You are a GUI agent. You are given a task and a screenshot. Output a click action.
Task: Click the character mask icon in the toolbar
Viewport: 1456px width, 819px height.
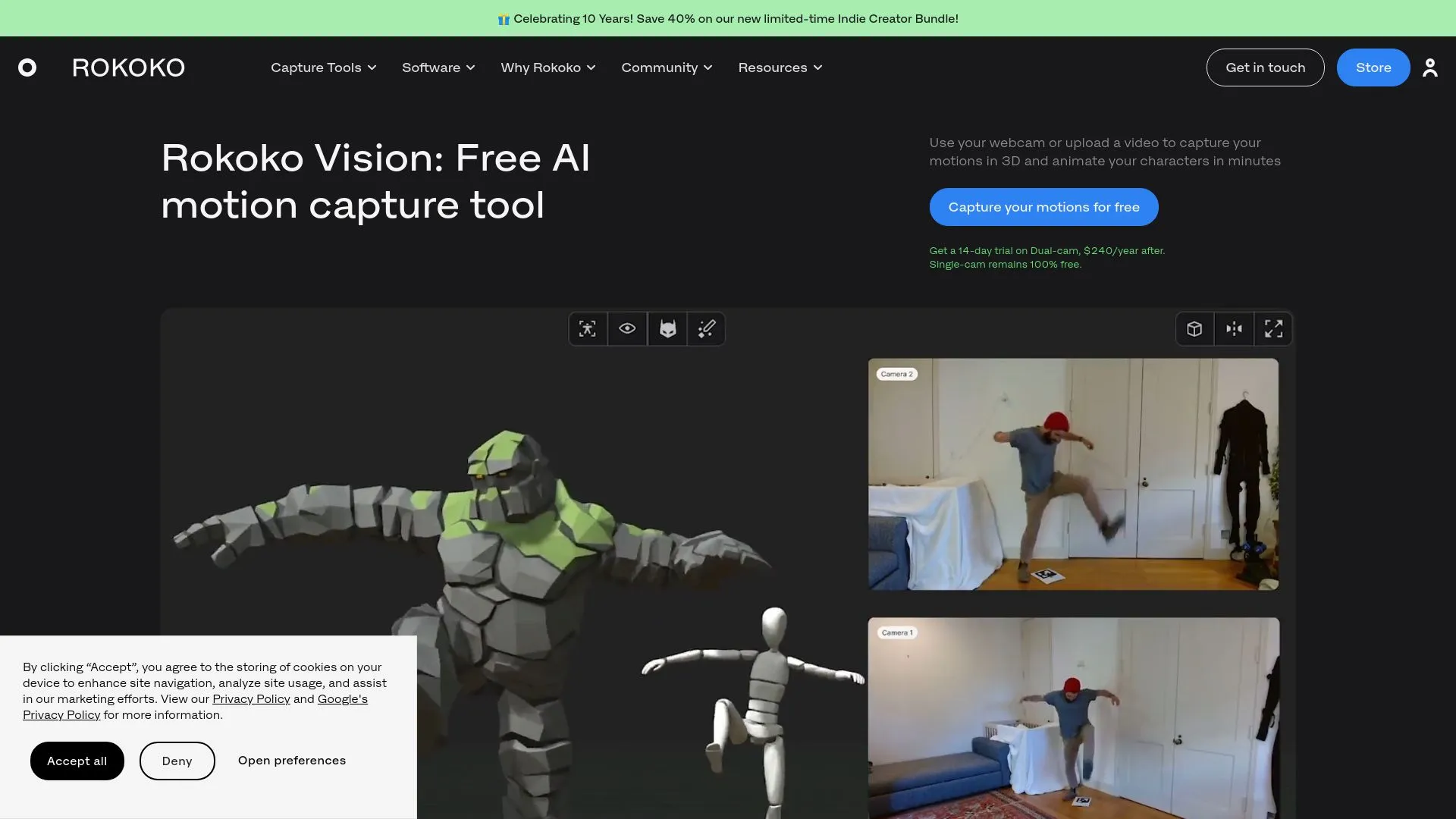click(667, 328)
